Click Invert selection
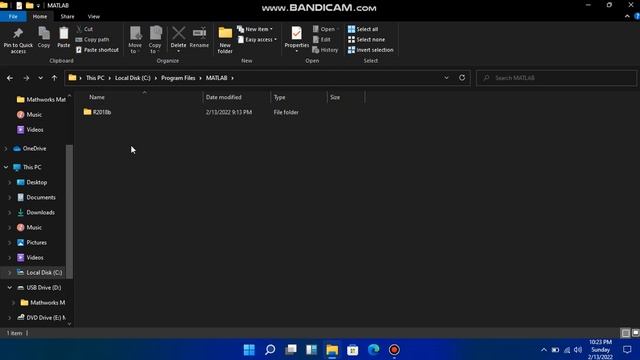Viewport: 640px width, 360px height. (x=371, y=50)
